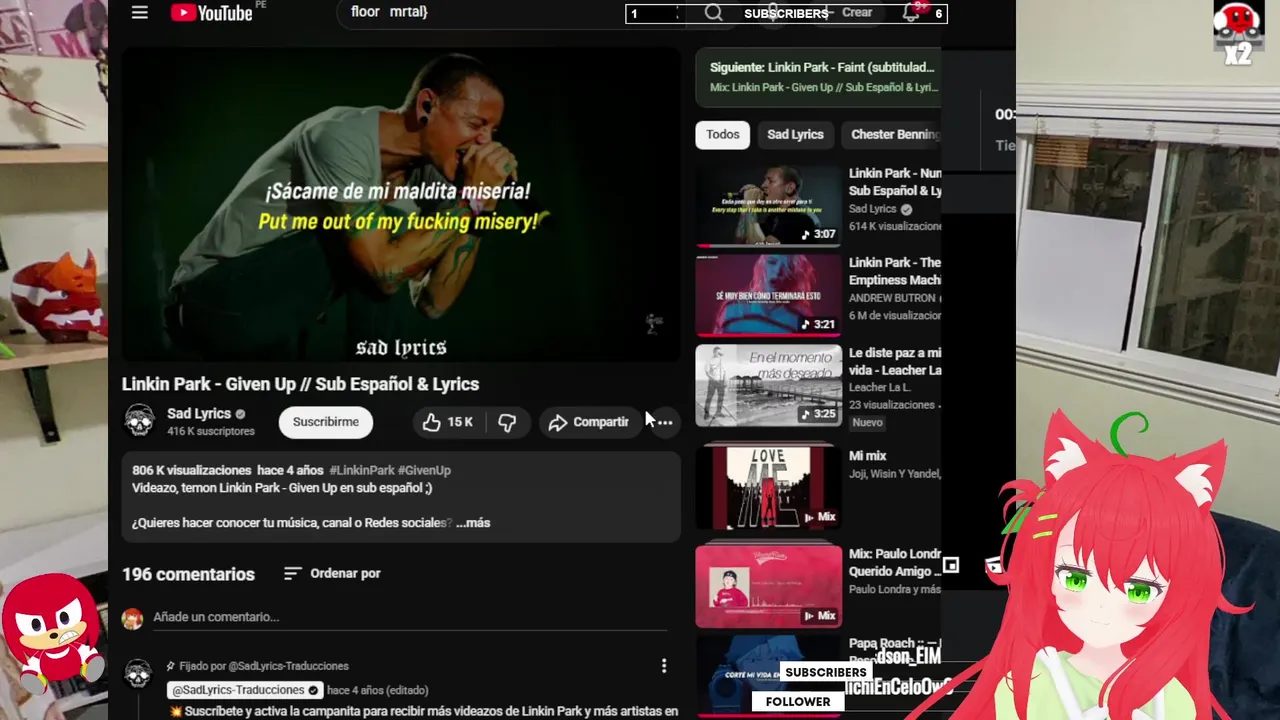Select the Sad Lyrics filter chip
Screen dimensions: 1280x720
point(795,134)
